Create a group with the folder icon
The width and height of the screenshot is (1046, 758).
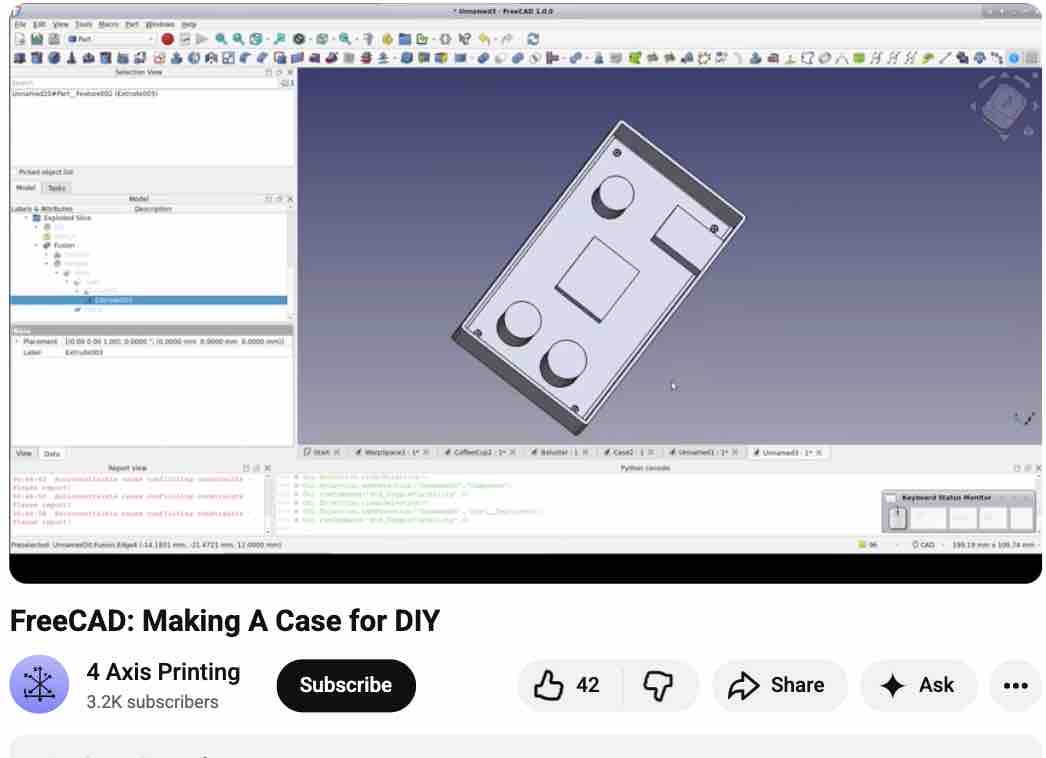coord(404,39)
